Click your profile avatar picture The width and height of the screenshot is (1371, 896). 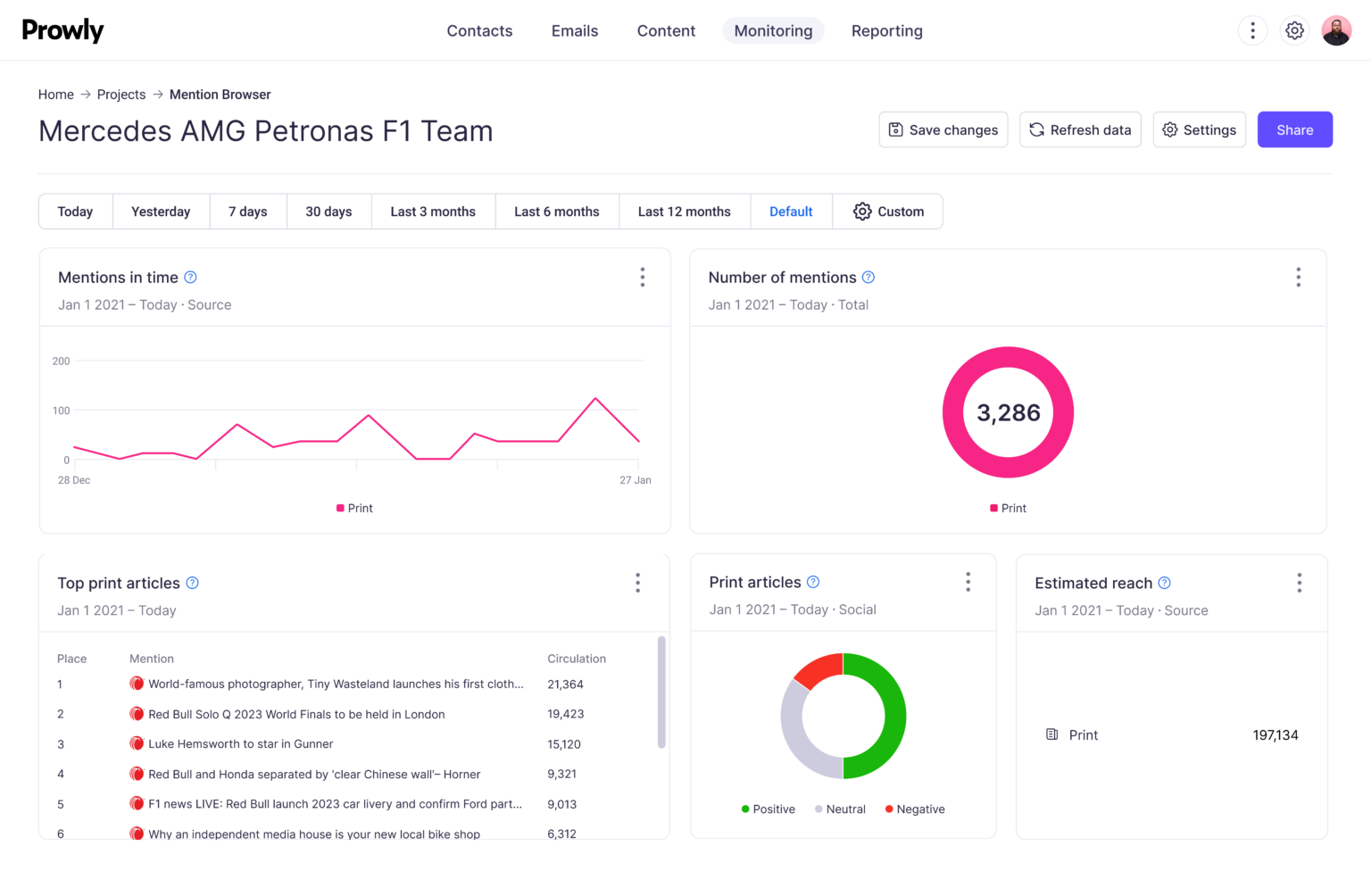pyautogui.click(x=1336, y=29)
